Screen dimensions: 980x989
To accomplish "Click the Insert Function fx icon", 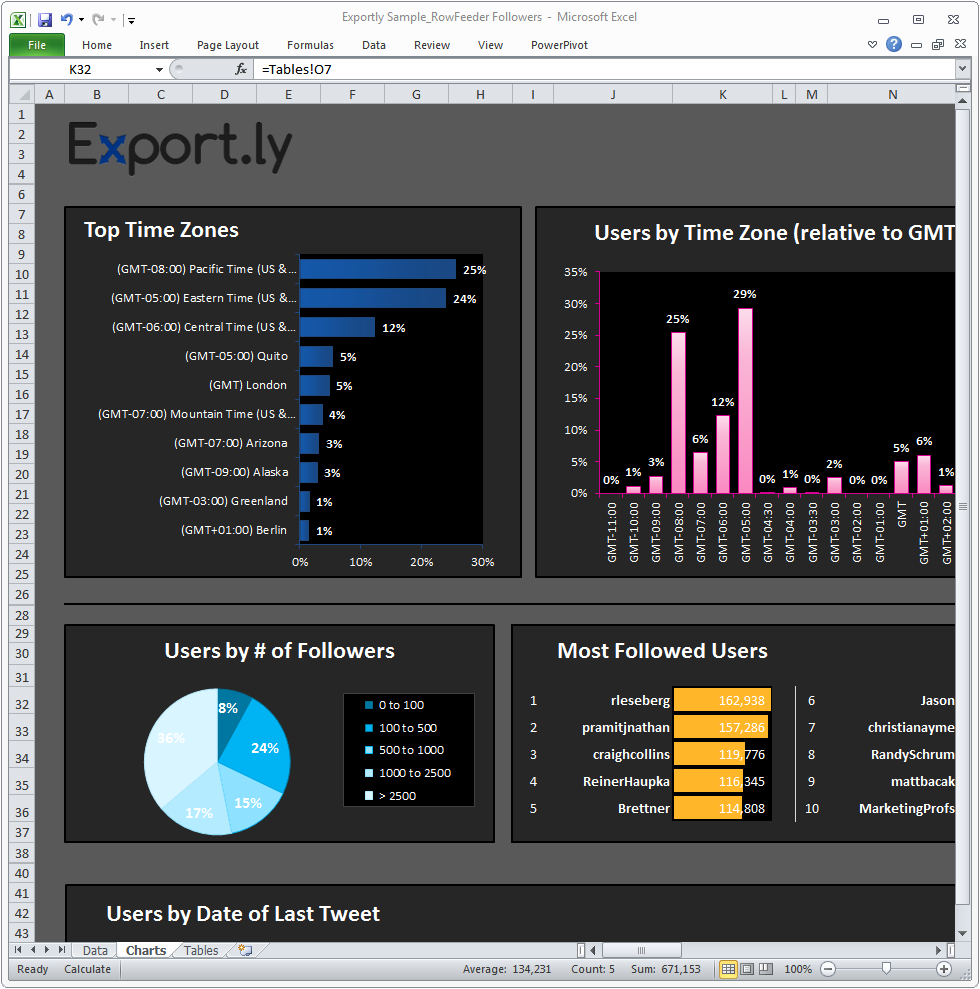I will click(x=241, y=69).
